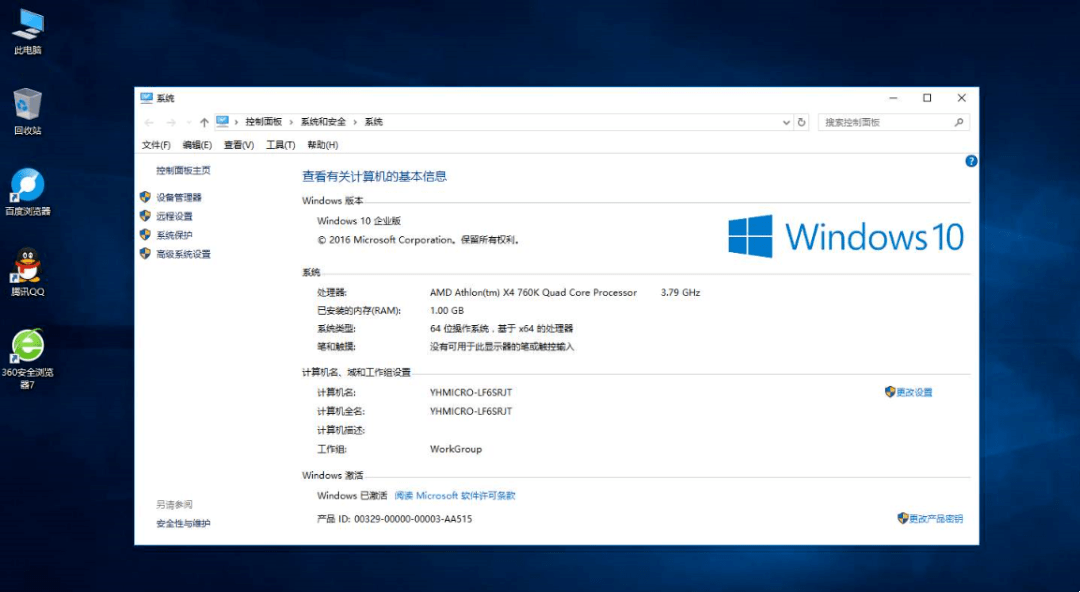Refresh the page with the refresh icon
Image resolution: width=1080 pixels, height=592 pixels.
coord(803,121)
